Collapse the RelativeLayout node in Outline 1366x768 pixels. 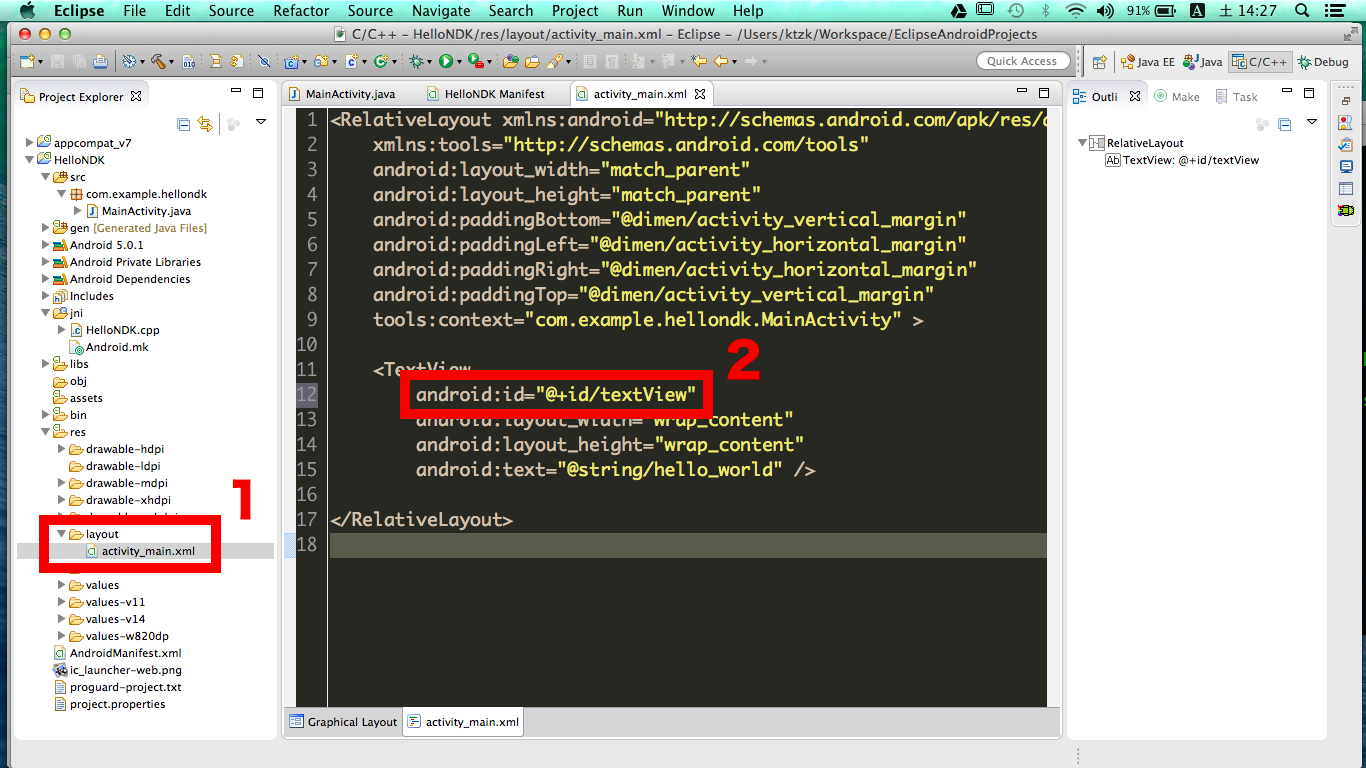(1082, 142)
